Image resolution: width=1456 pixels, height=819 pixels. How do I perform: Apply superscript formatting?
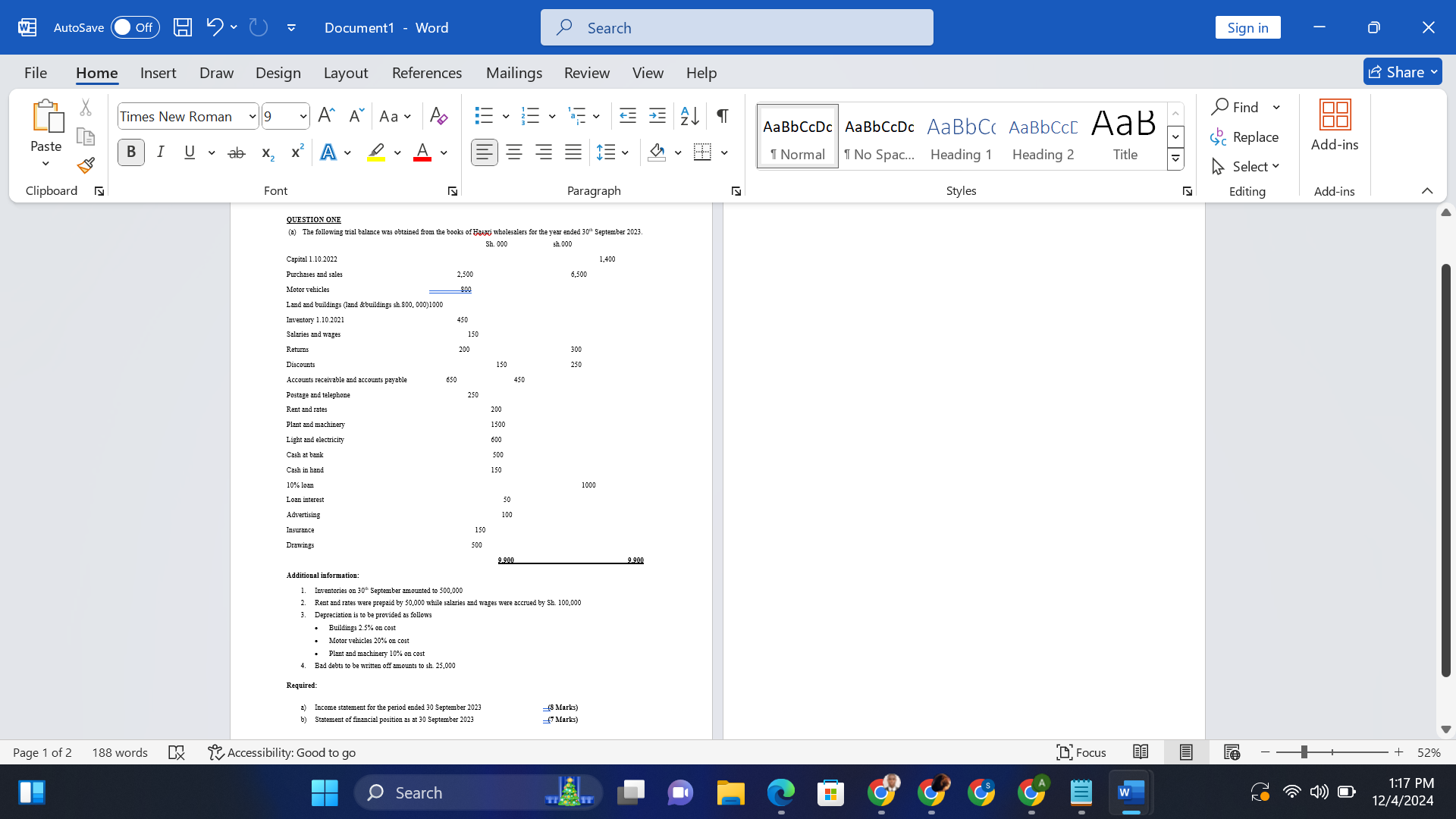tap(297, 152)
